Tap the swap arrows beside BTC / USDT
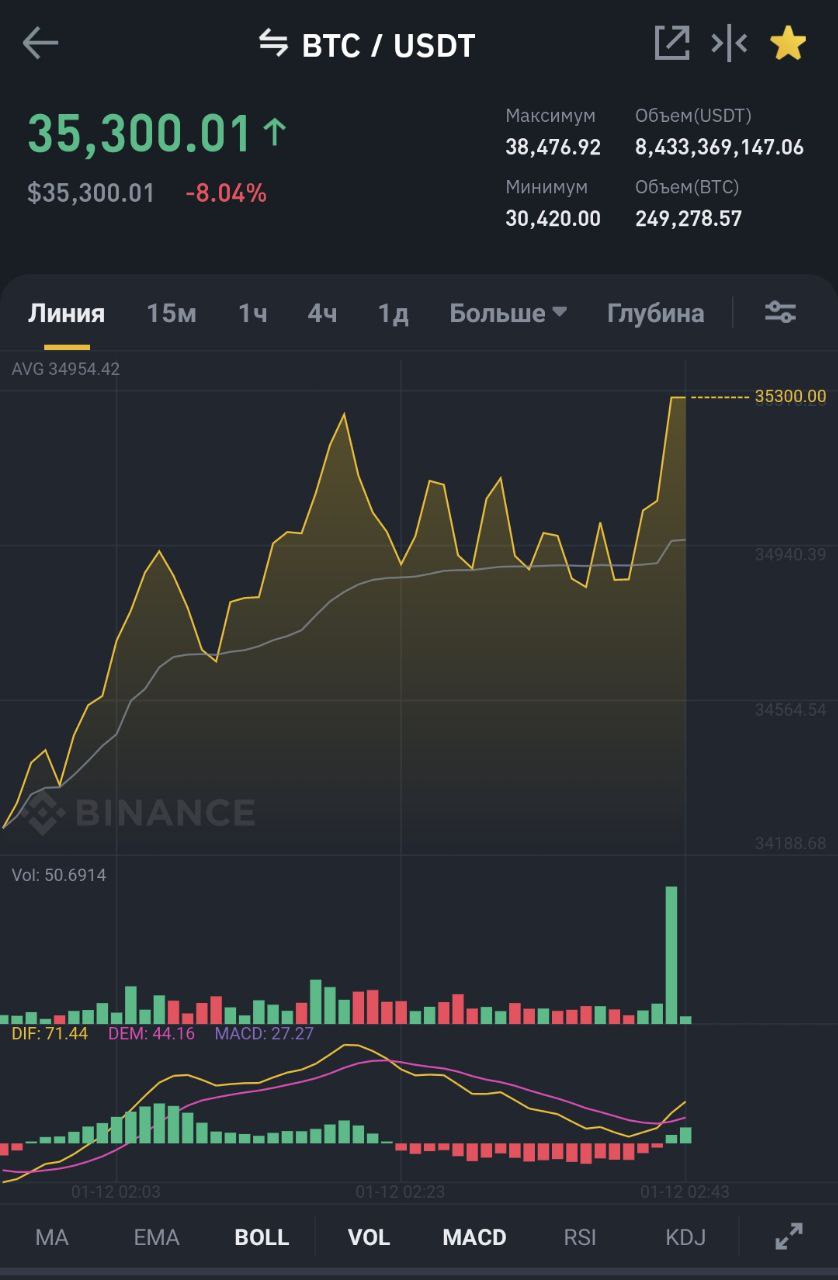 273,43
